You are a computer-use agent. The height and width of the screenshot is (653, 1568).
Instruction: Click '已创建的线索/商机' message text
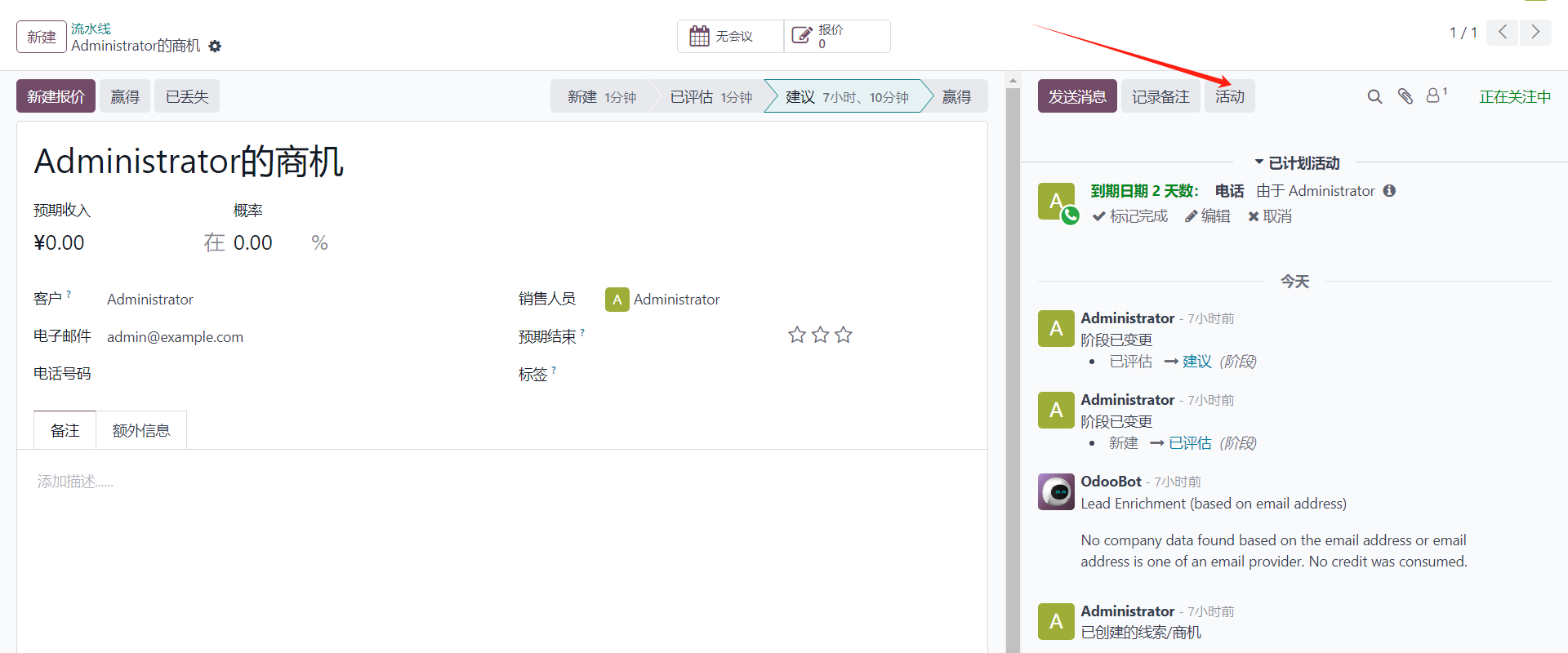click(1141, 633)
